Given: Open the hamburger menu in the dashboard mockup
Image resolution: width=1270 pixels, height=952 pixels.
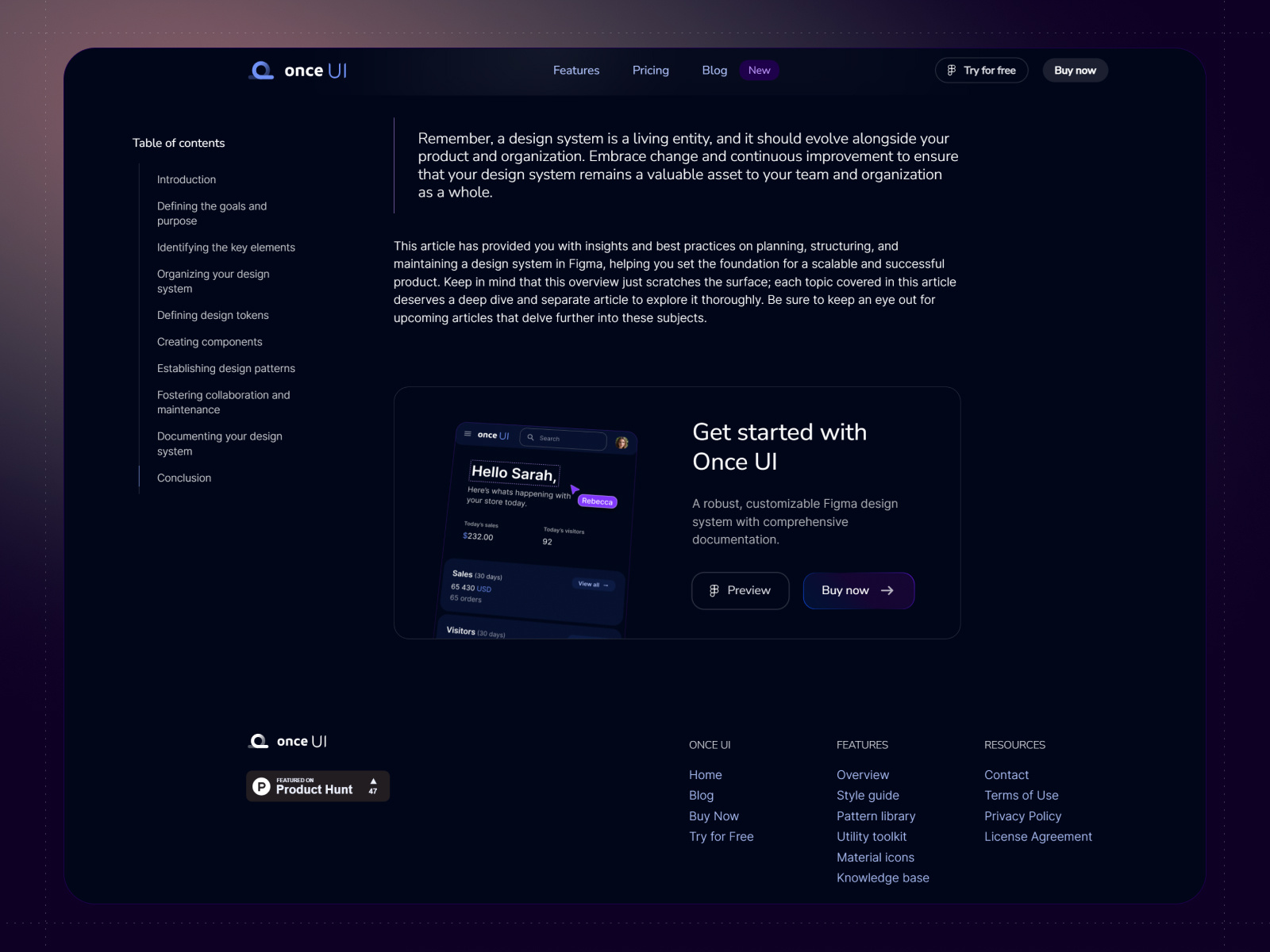Looking at the screenshot, I should tap(468, 433).
